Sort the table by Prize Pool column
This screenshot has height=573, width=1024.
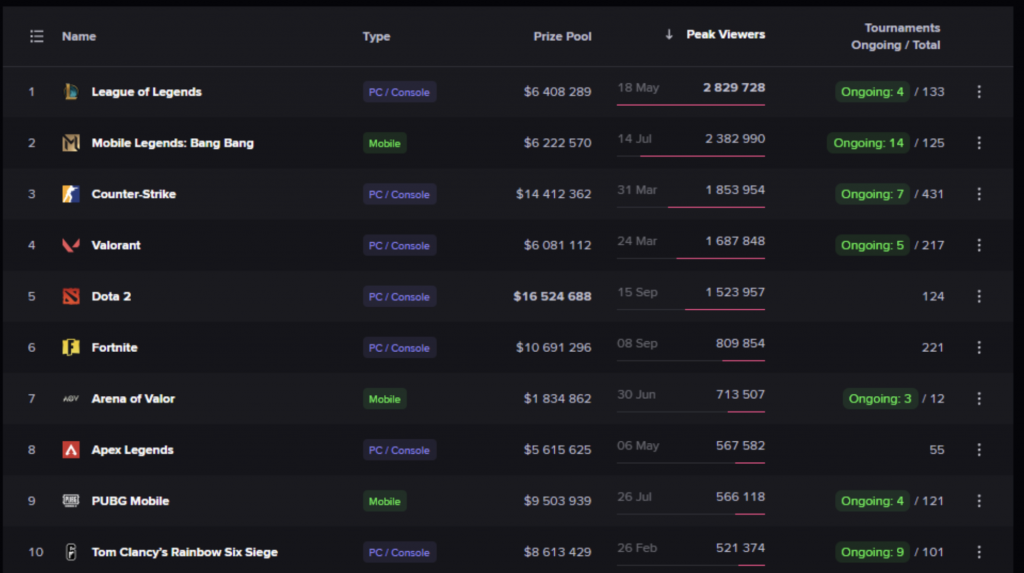point(562,37)
